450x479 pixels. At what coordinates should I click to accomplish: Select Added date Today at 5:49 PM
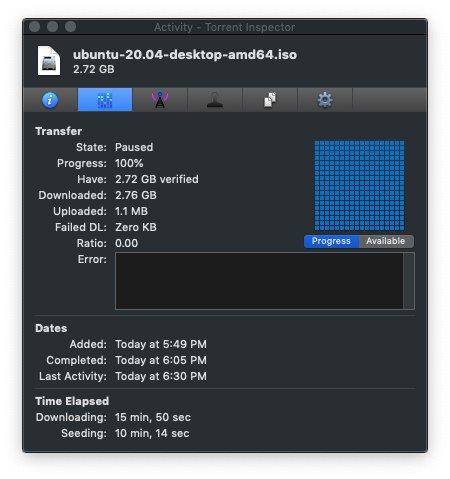pos(161,344)
